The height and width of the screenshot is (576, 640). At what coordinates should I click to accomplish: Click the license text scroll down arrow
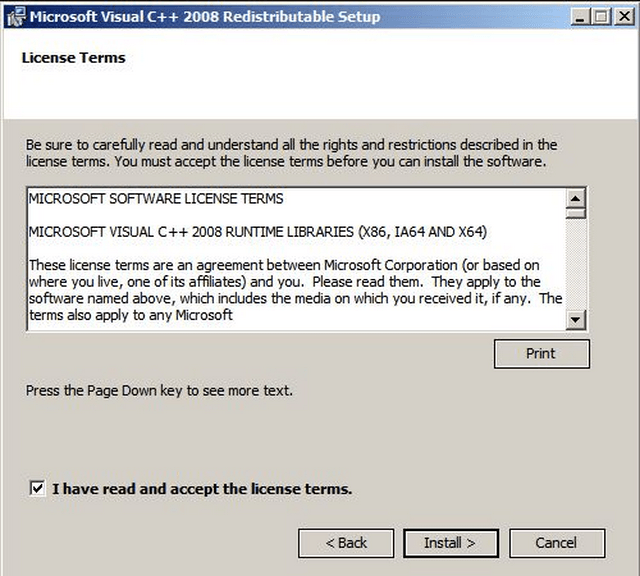(576, 319)
